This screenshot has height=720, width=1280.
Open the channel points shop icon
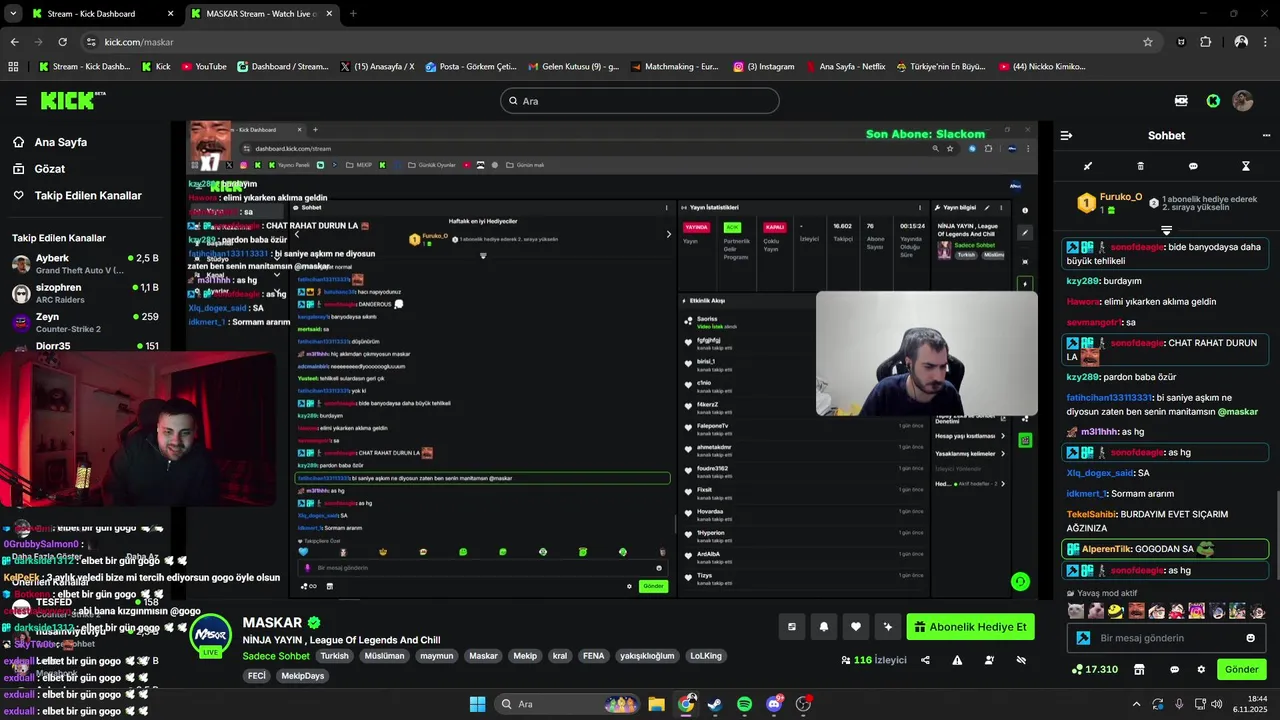(1139, 669)
